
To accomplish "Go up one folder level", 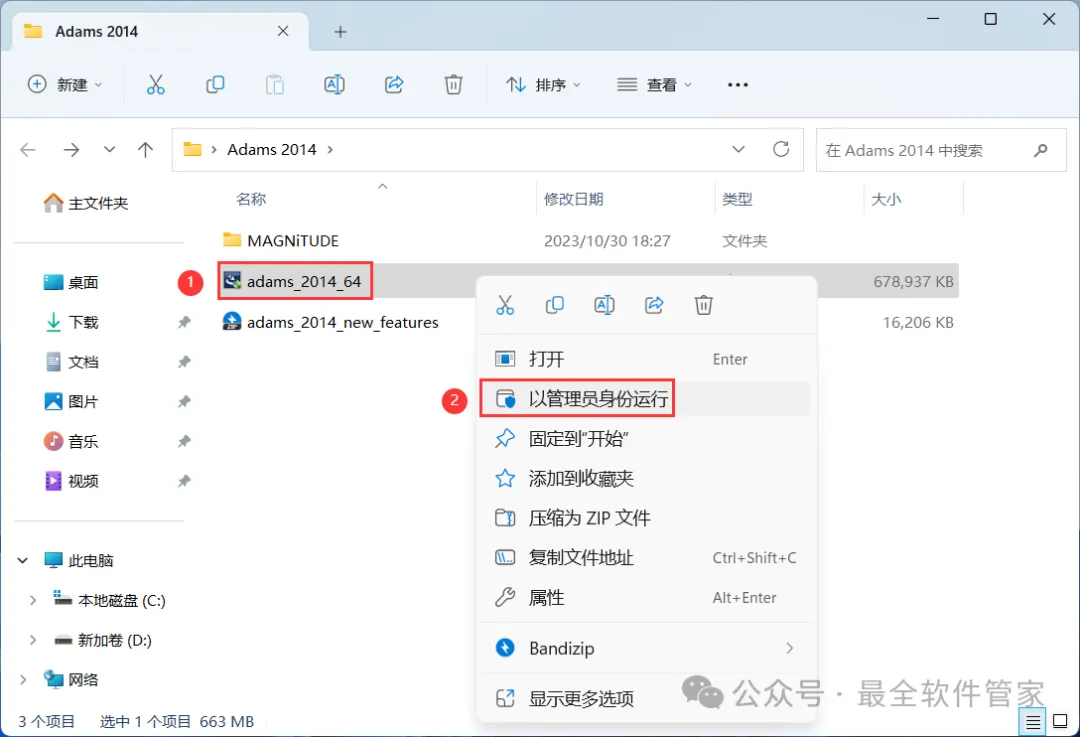I will (145, 149).
